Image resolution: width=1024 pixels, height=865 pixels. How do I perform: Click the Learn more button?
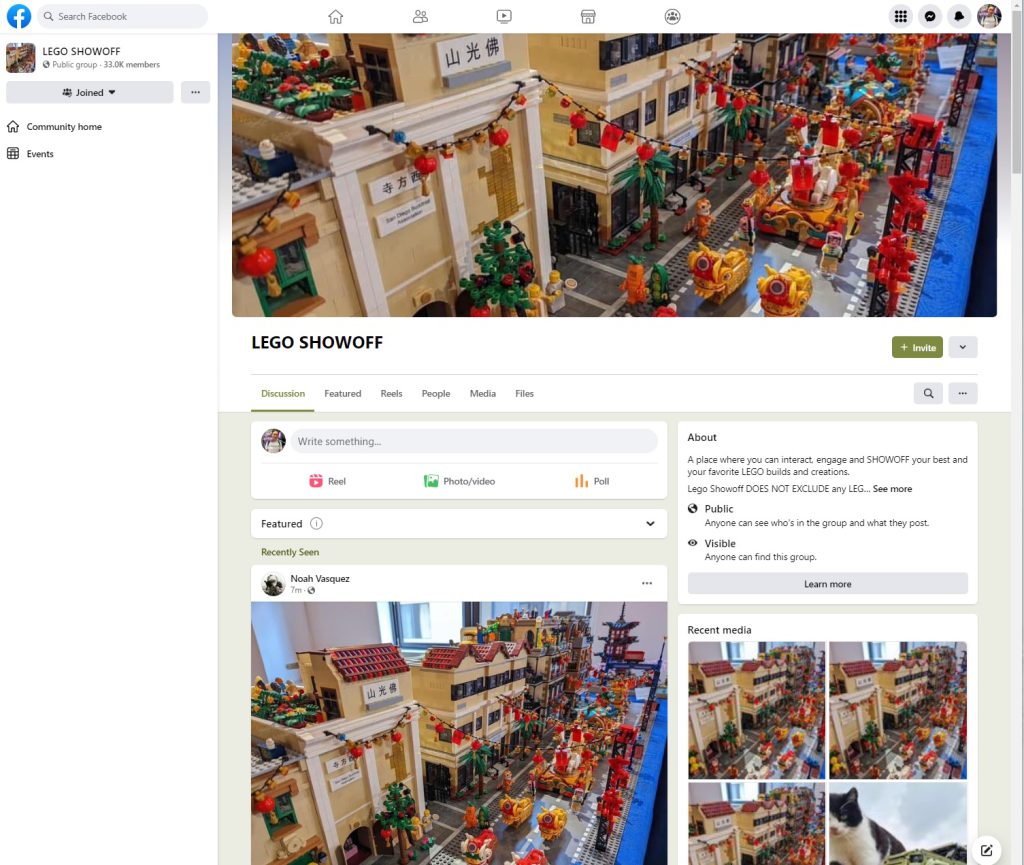point(827,584)
